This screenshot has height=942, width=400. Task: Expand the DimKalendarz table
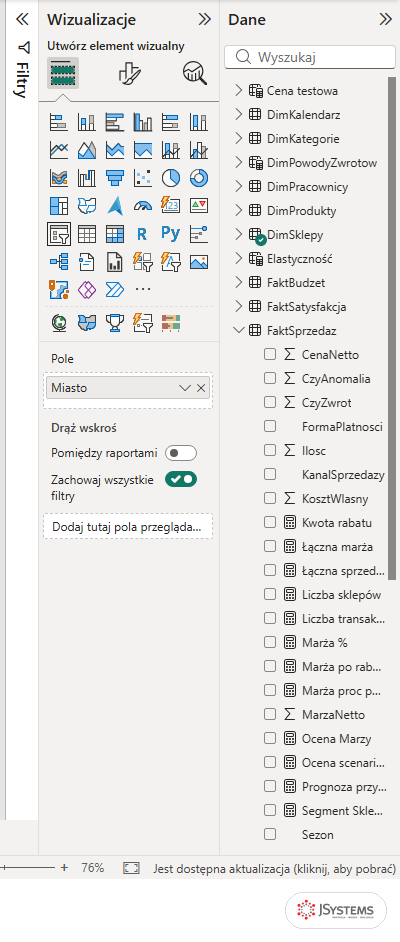pyautogui.click(x=238, y=114)
